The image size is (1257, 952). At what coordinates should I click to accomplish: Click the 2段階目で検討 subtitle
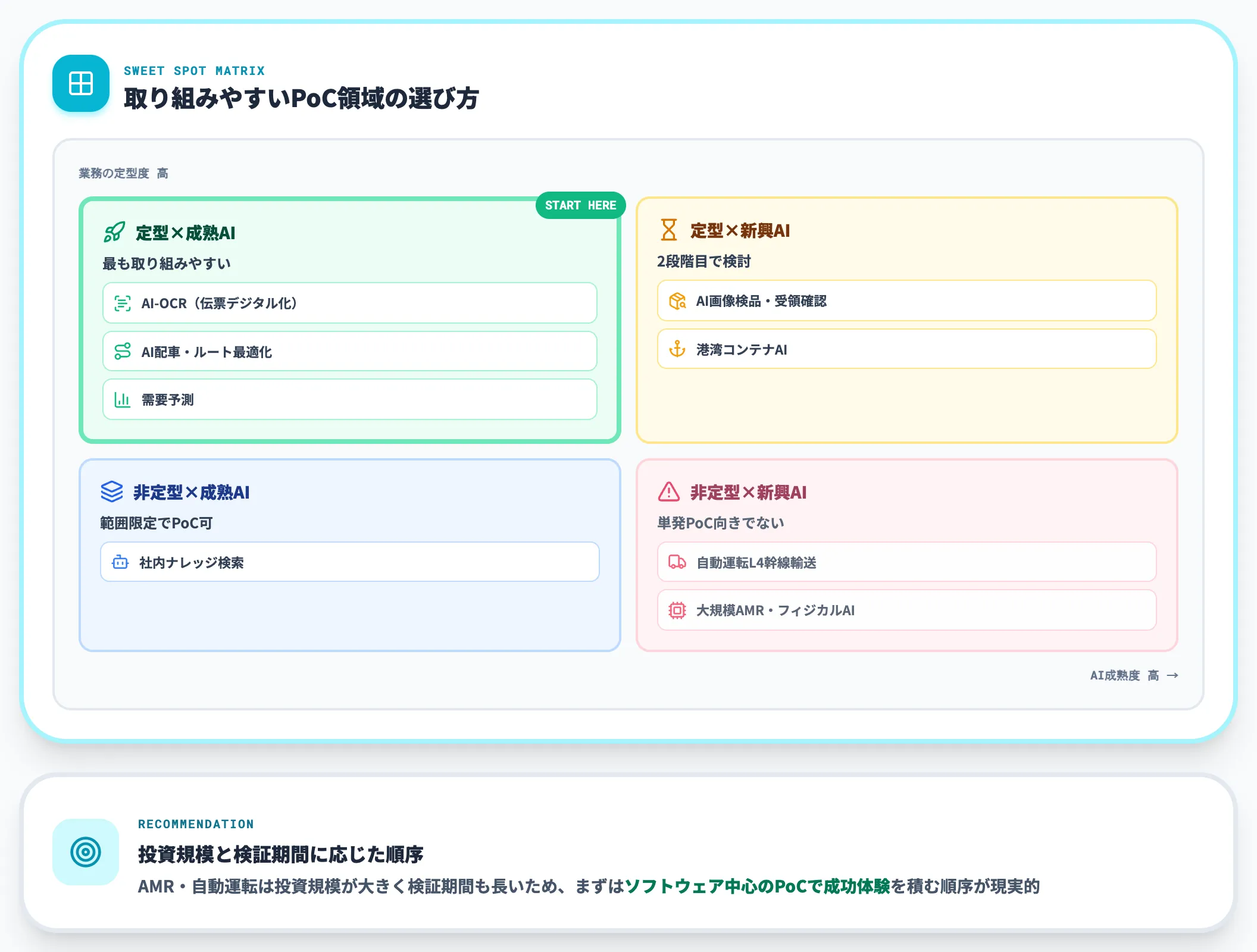[704, 261]
